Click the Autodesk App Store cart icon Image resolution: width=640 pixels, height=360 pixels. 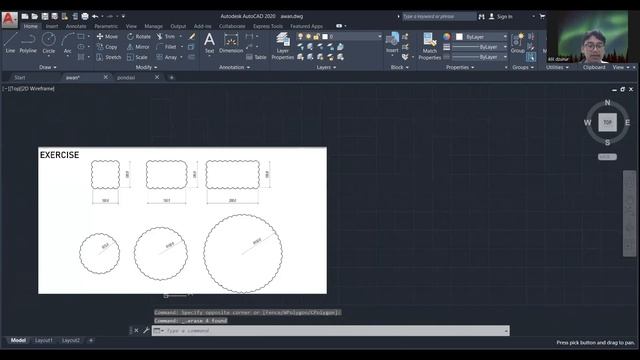542,16
